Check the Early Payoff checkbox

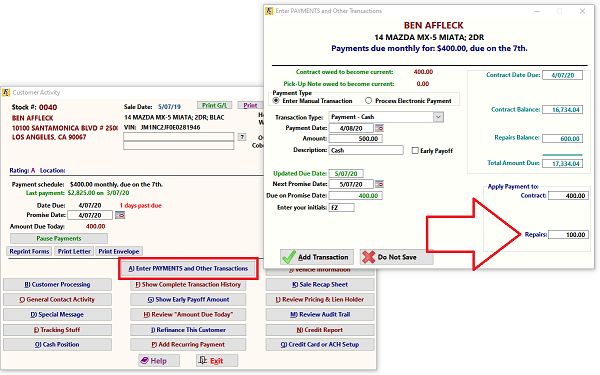[x=415, y=151]
